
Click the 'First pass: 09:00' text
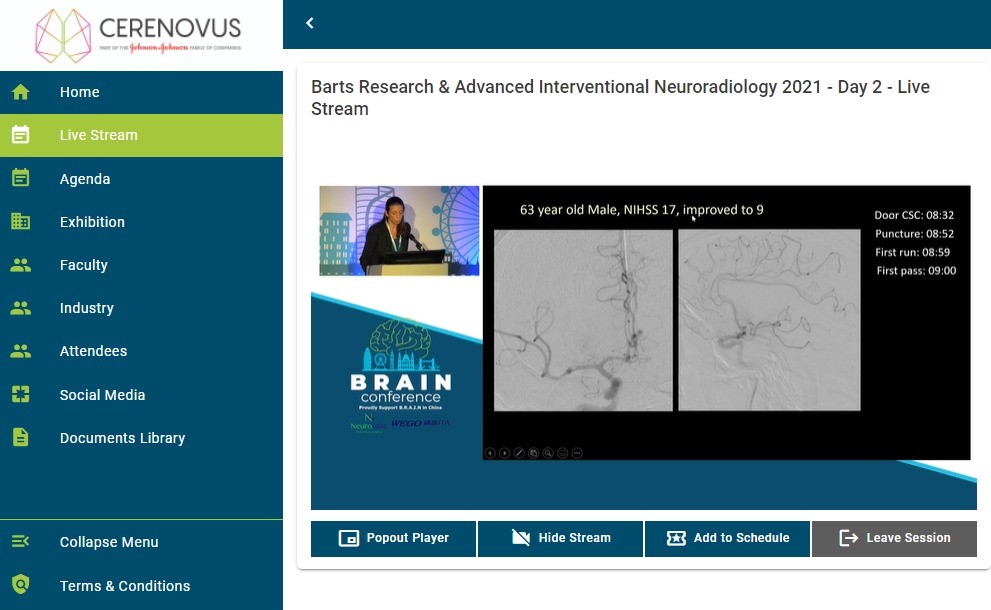(x=916, y=271)
